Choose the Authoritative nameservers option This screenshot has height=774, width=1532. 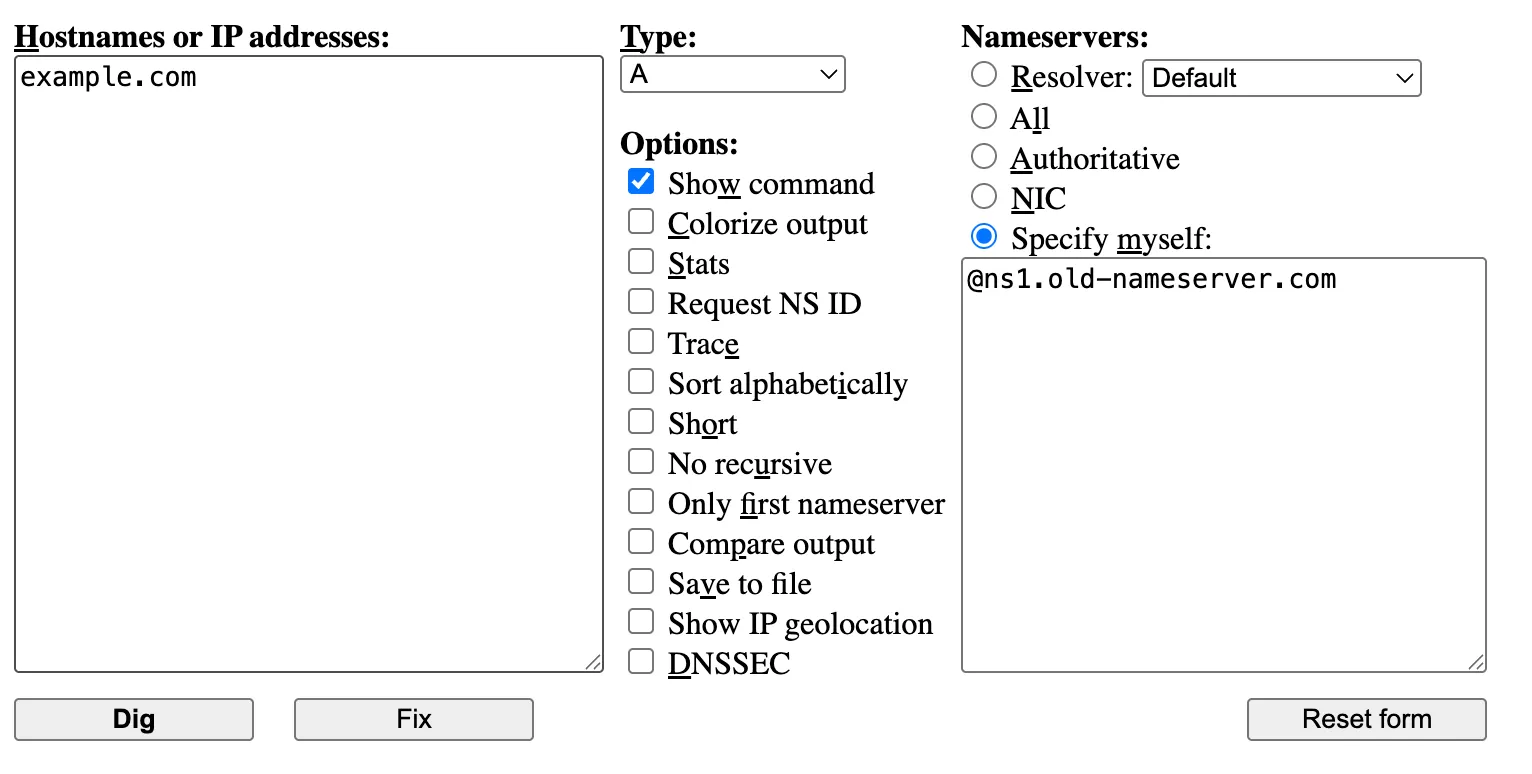[984, 156]
